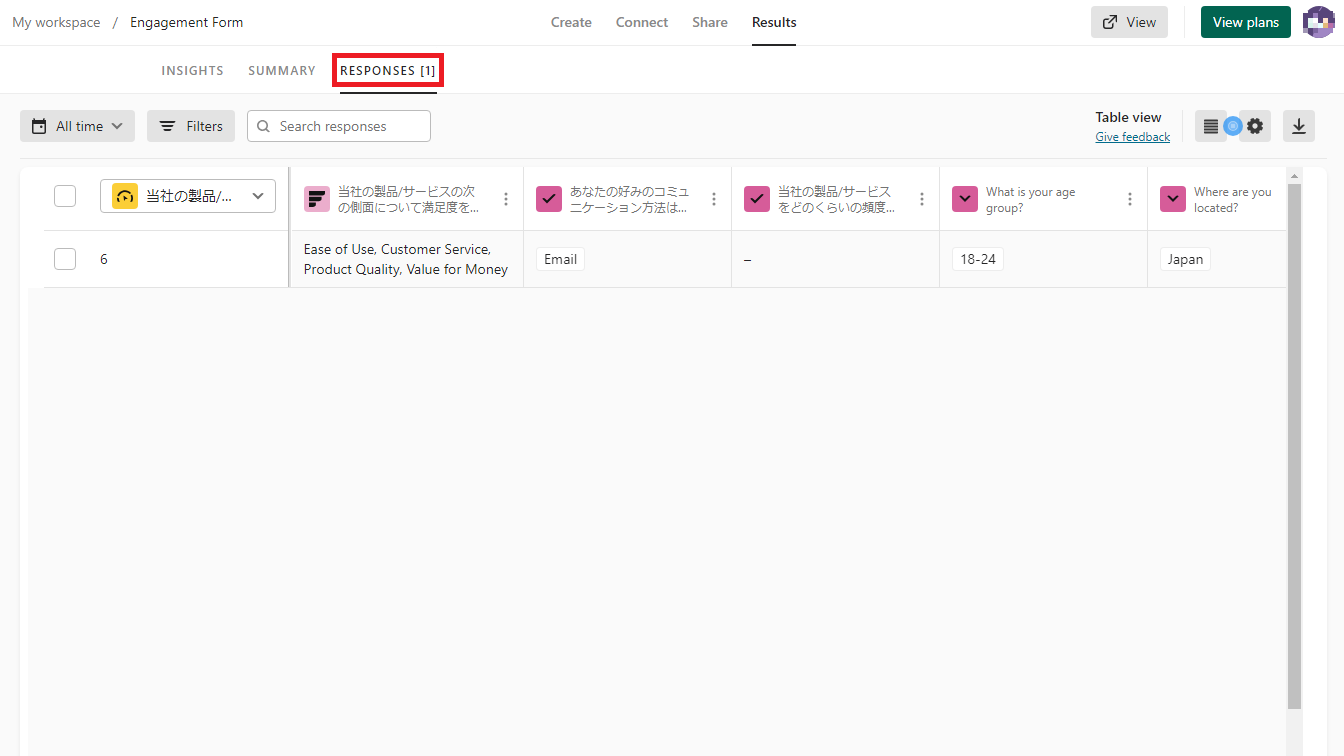Navigate to the Share section

point(709,22)
